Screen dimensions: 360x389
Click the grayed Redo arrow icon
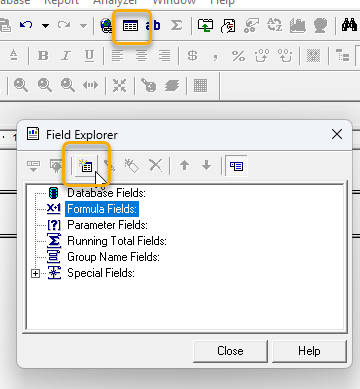tap(64, 25)
